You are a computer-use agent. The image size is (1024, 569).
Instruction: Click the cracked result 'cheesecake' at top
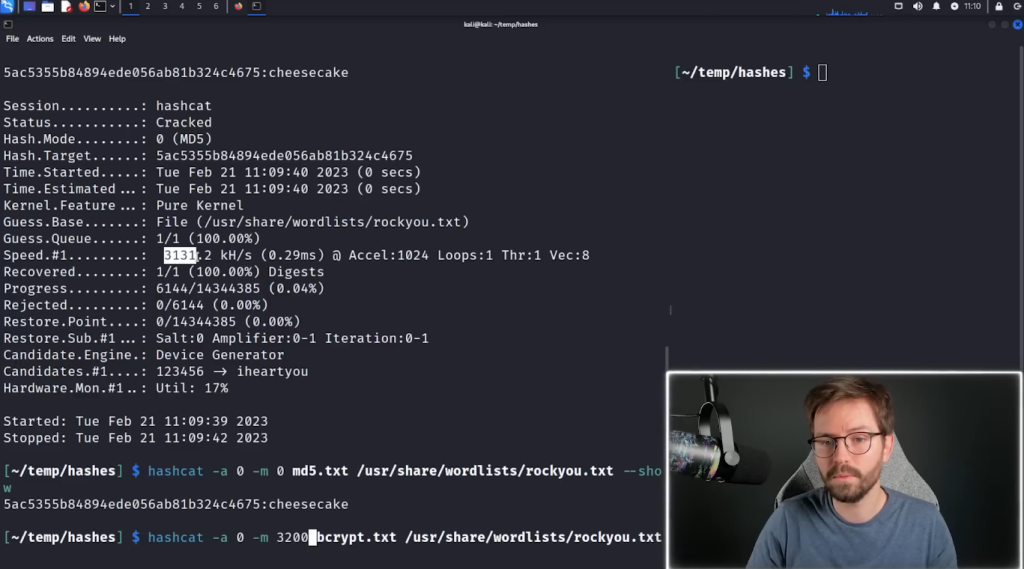tap(308, 73)
